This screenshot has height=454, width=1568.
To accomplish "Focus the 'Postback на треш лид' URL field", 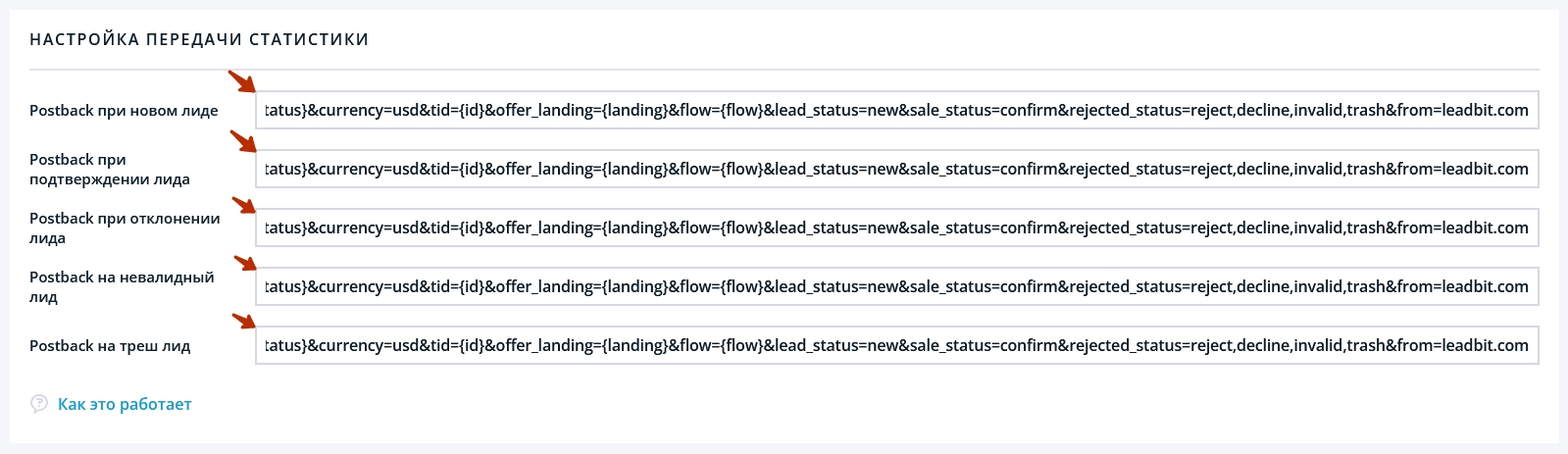I will click(897, 345).
